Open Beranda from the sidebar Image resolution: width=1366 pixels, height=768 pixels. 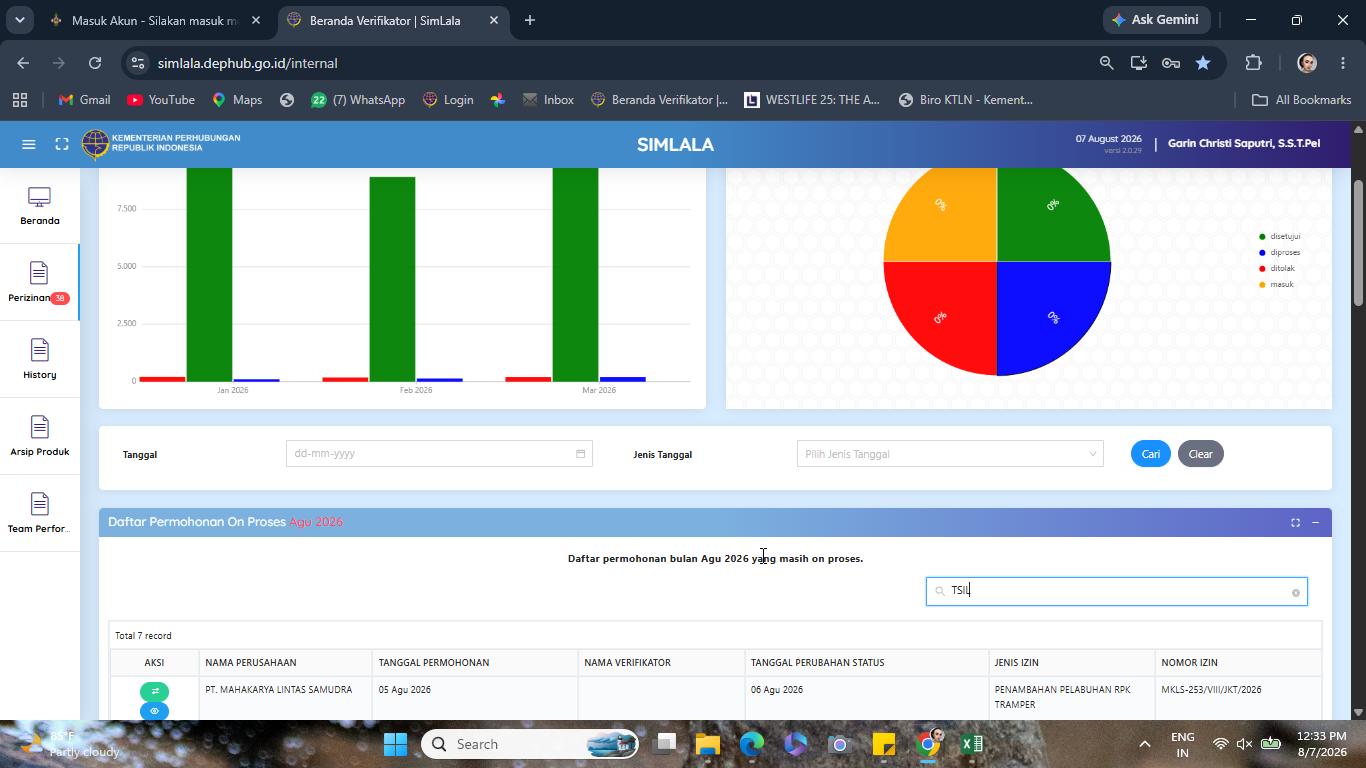coord(40,206)
